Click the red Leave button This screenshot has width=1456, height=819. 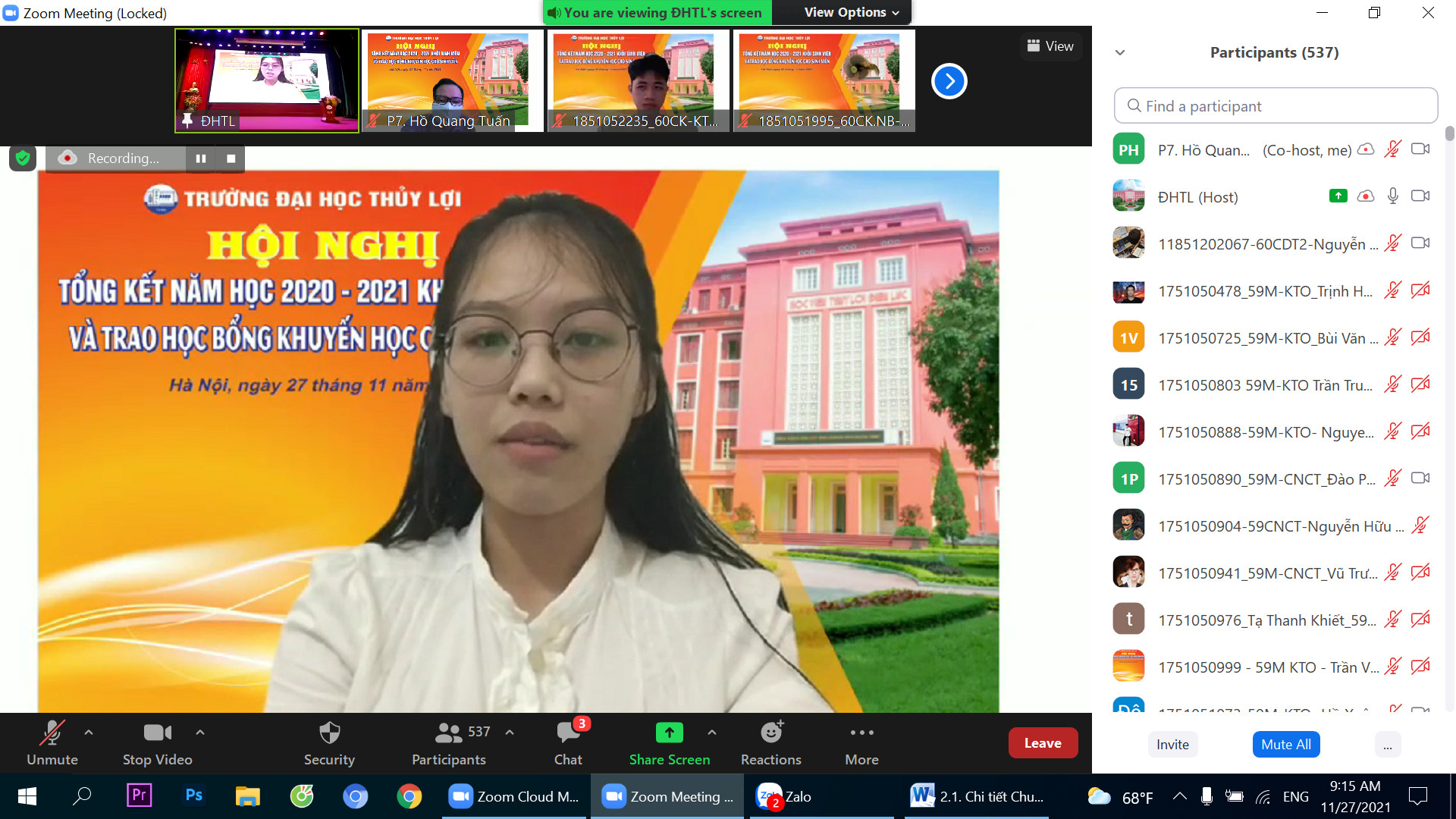tap(1042, 743)
